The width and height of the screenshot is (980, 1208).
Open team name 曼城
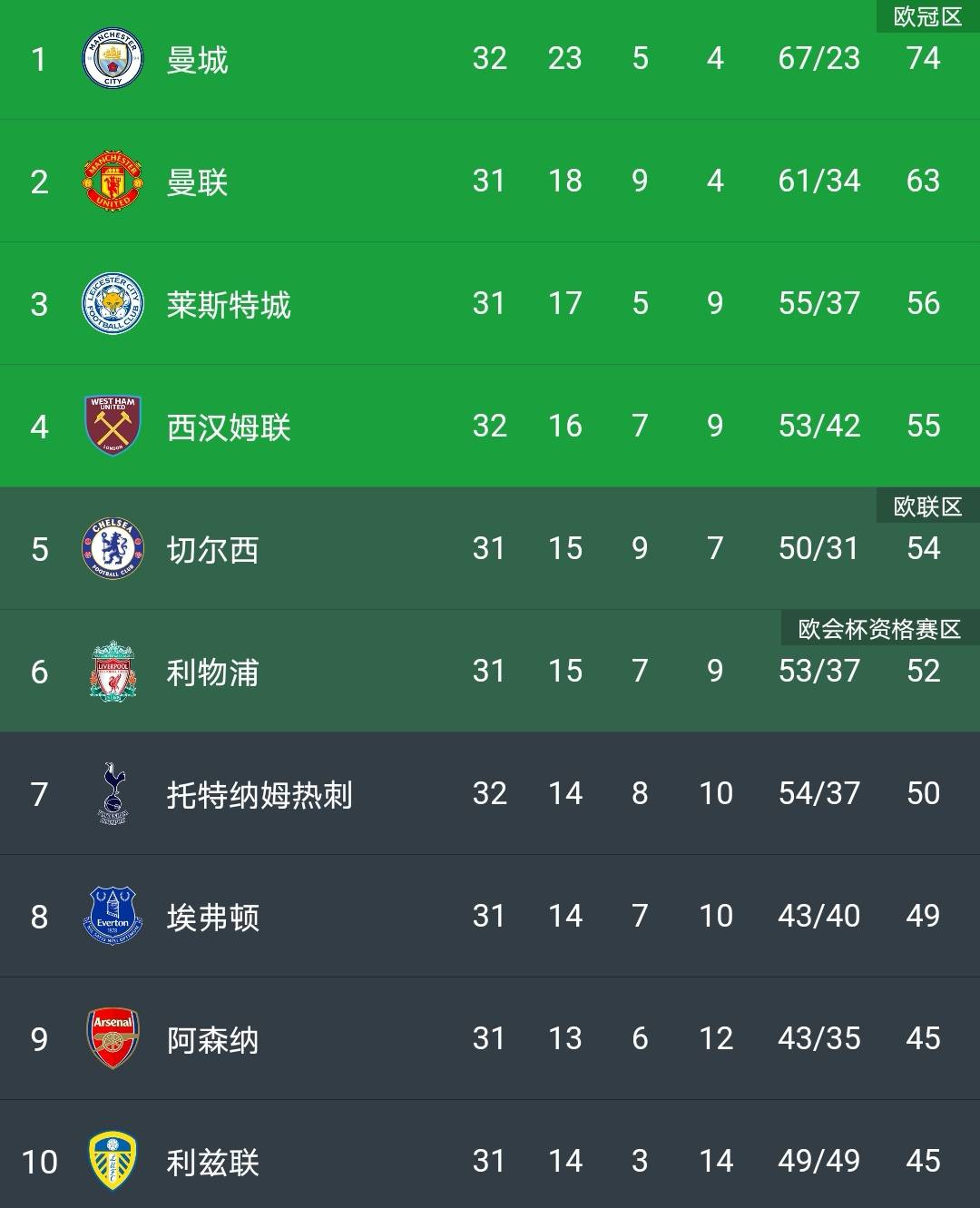(197, 60)
